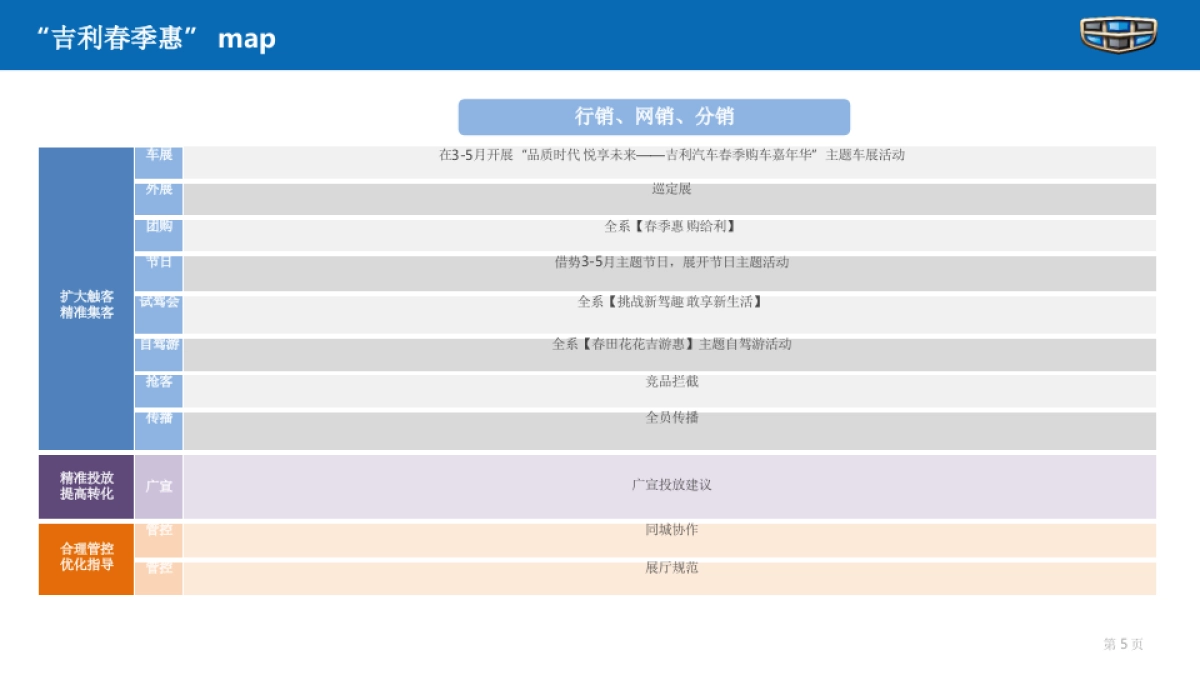Switch to the 行销、网销、分销 header tab
This screenshot has height=675, width=1200.
pyautogui.click(x=654, y=116)
